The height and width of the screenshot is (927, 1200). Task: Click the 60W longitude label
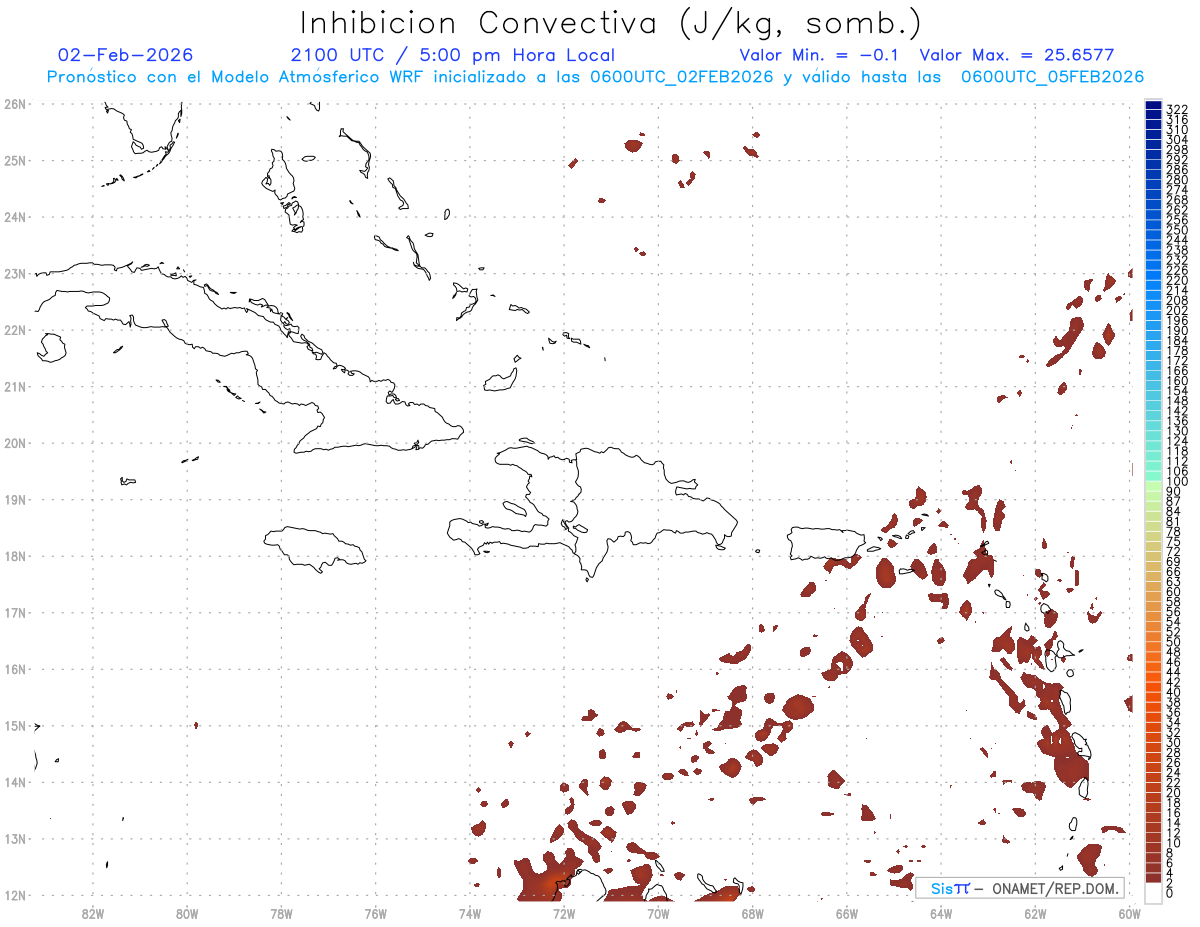click(1130, 912)
